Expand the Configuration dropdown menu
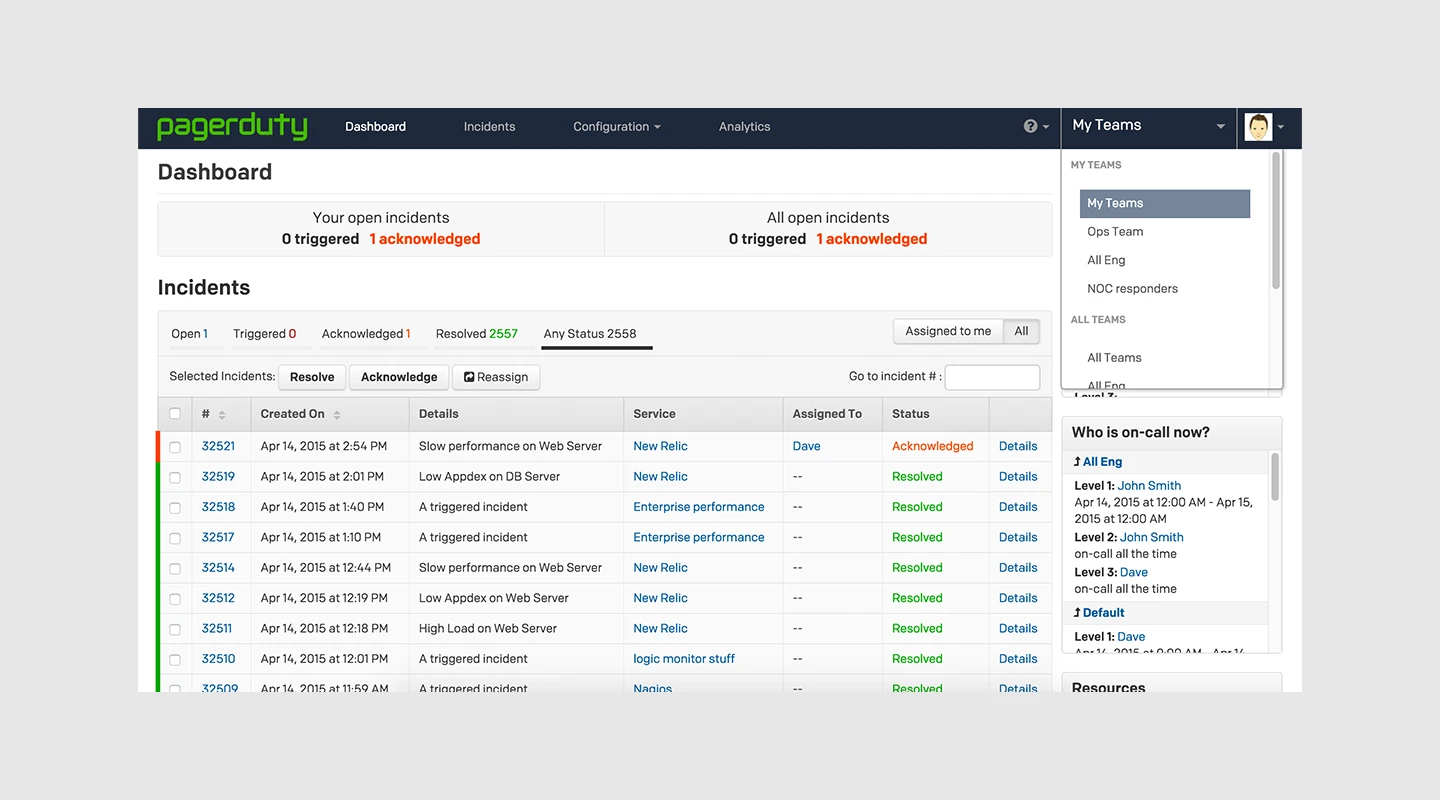Viewport: 1440px width, 800px height. pos(617,127)
